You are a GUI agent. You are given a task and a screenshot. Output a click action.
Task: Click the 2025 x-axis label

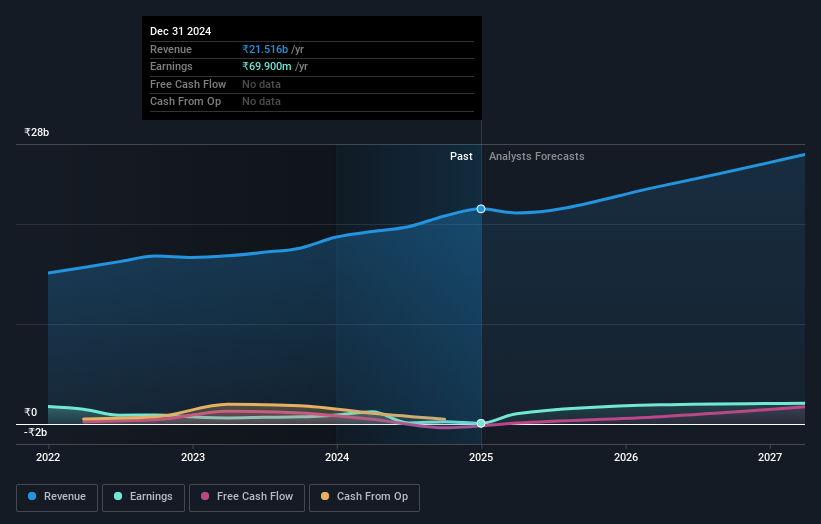pos(481,457)
